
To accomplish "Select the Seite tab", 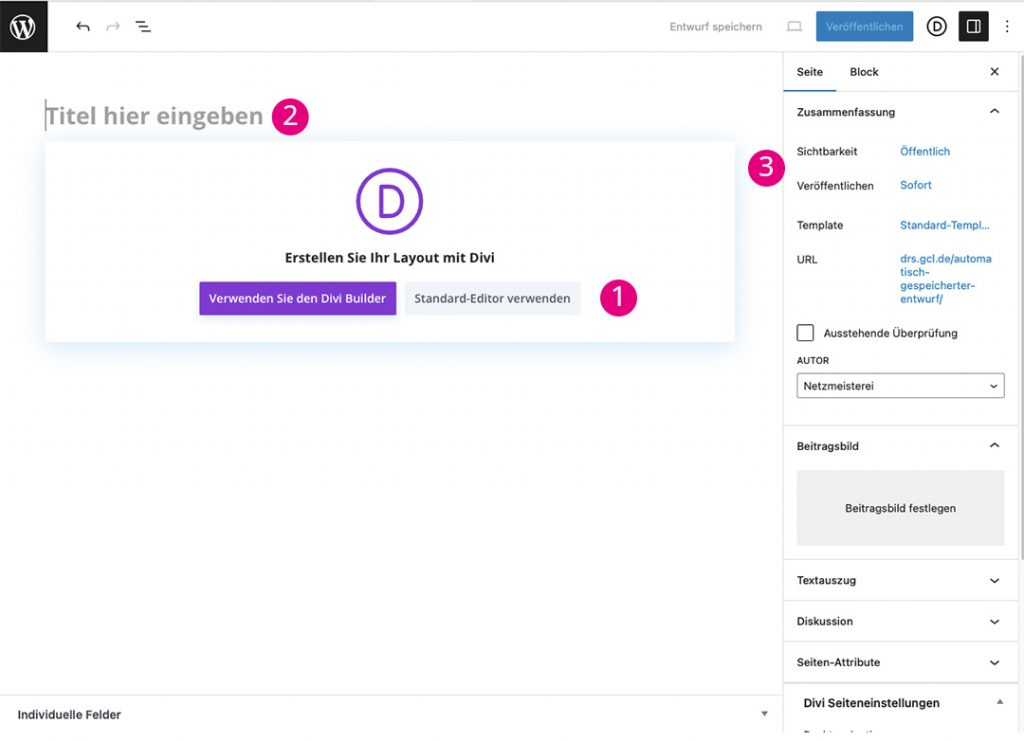I will pos(809,72).
